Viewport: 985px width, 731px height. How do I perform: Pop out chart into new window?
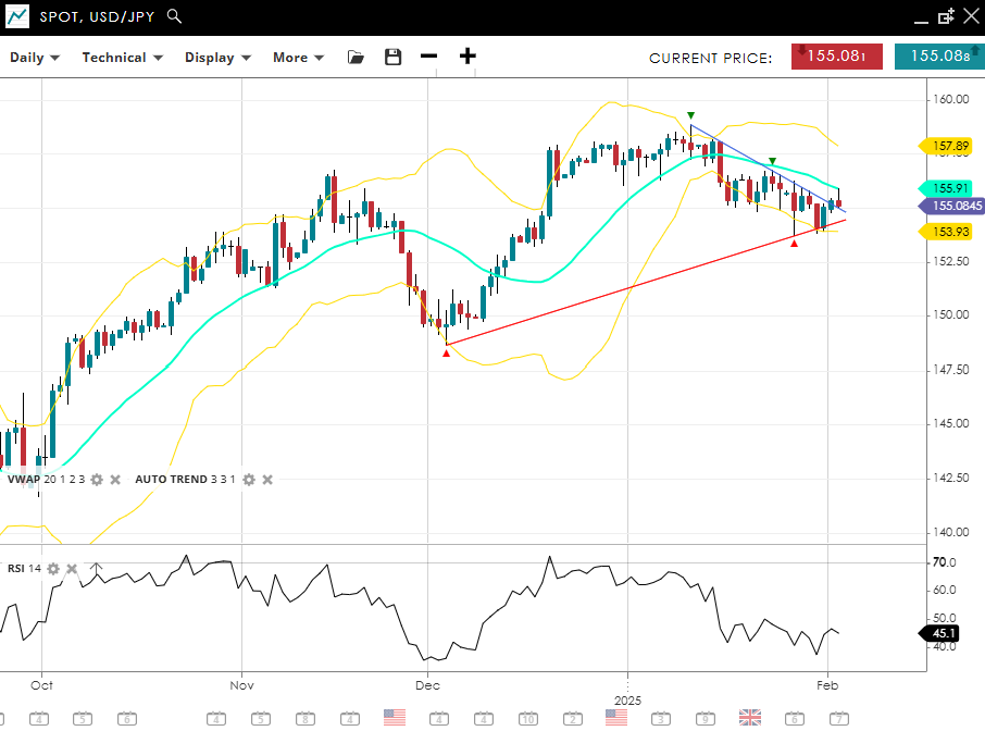945,16
